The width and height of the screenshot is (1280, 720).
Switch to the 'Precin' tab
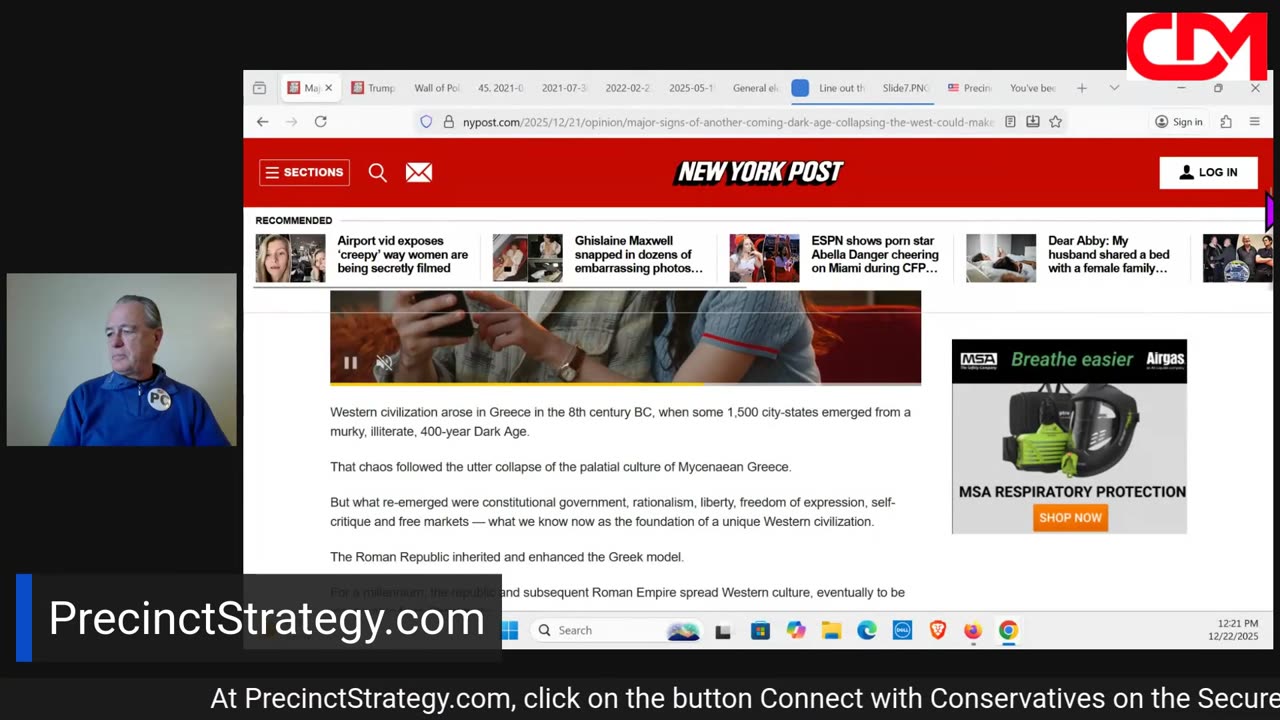(969, 88)
